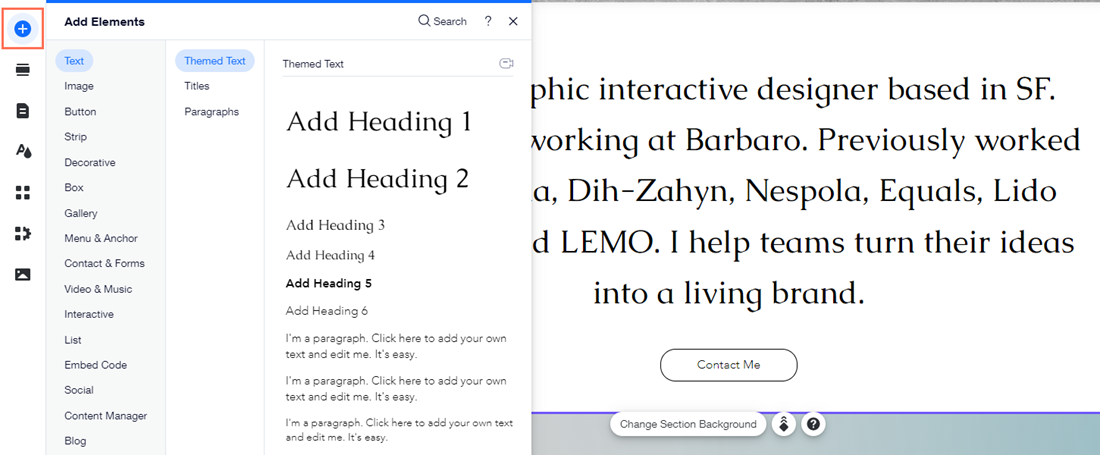Add Heading 4 text element

pos(330,256)
